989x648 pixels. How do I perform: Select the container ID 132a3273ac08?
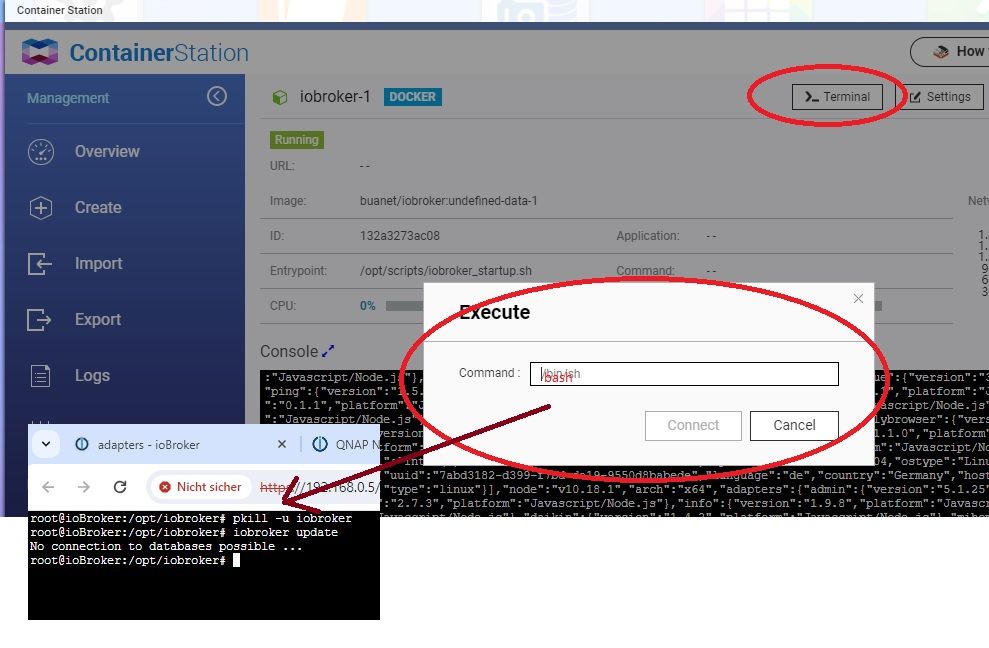(400, 235)
